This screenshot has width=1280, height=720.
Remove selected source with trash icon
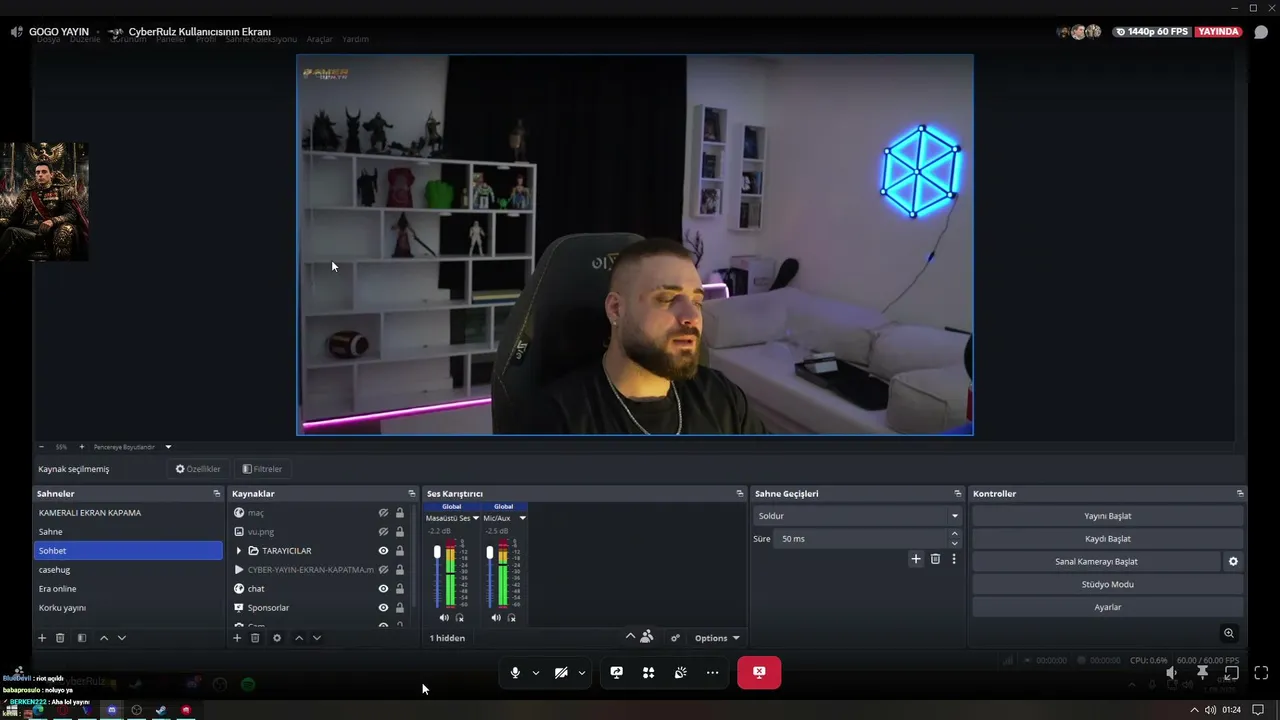tap(255, 638)
